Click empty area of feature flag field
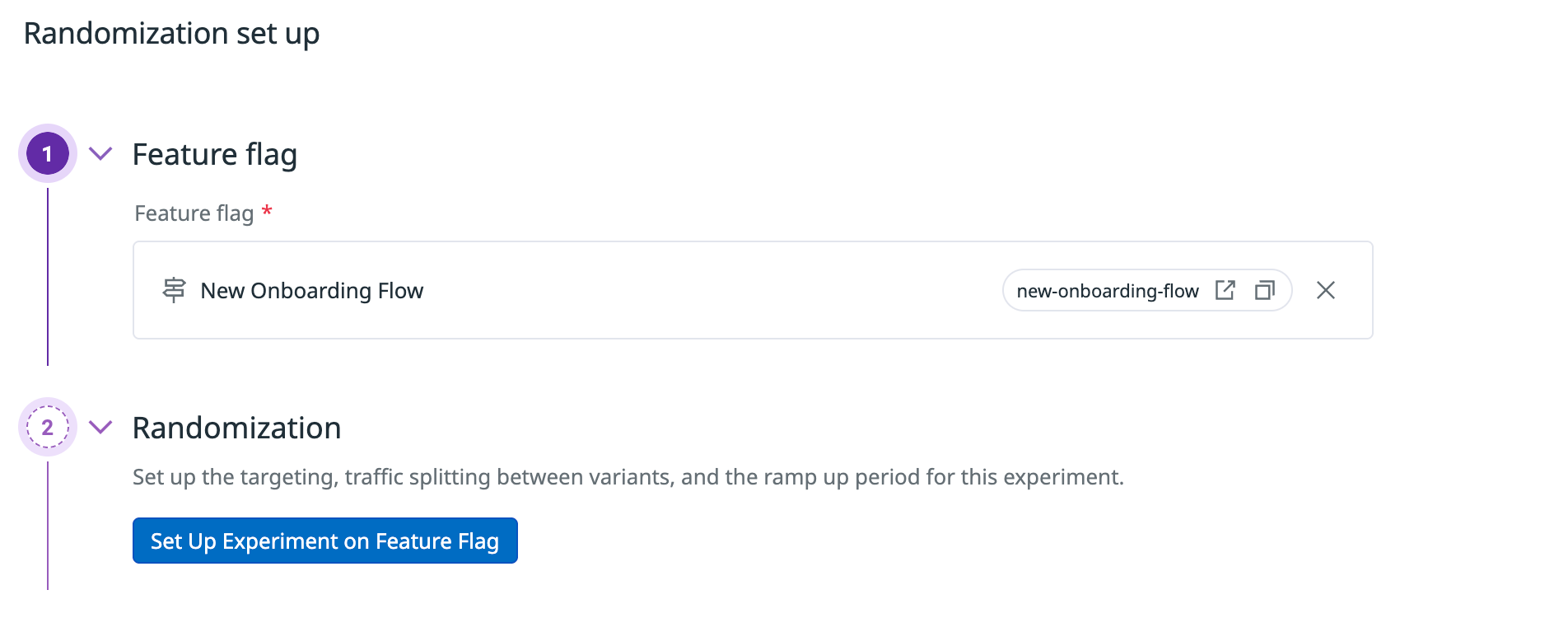The width and height of the screenshot is (1568, 618). click(708, 290)
